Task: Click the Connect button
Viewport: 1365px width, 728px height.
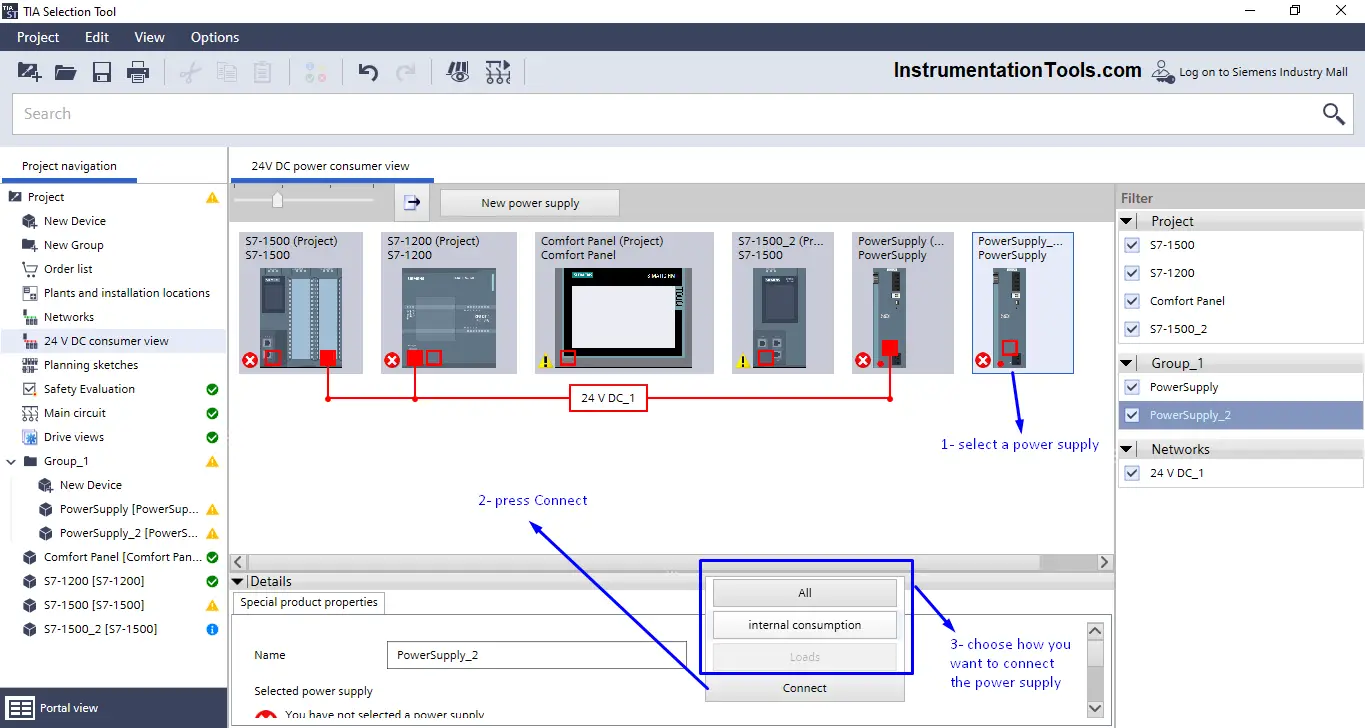Action: click(x=805, y=688)
